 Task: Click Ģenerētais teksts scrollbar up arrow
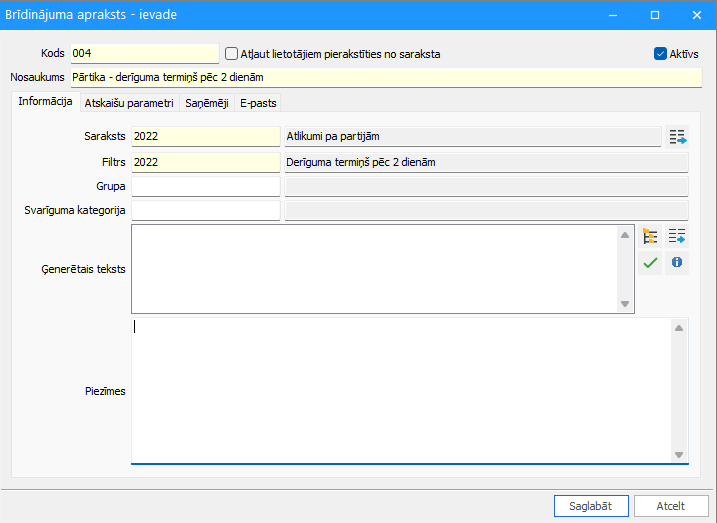click(625, 235)
